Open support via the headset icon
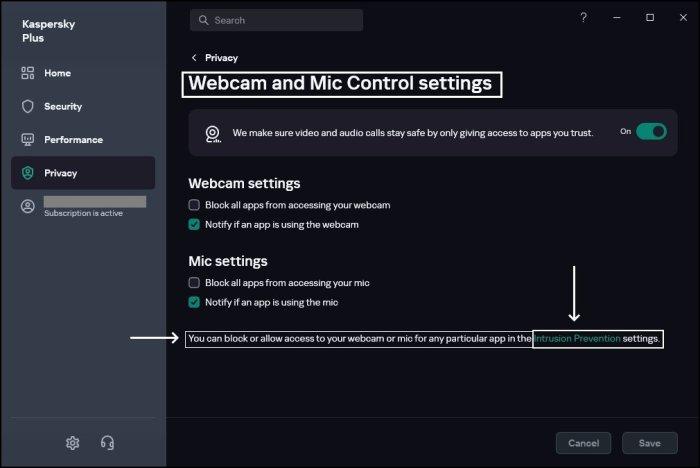 click(x=107, y=443)
